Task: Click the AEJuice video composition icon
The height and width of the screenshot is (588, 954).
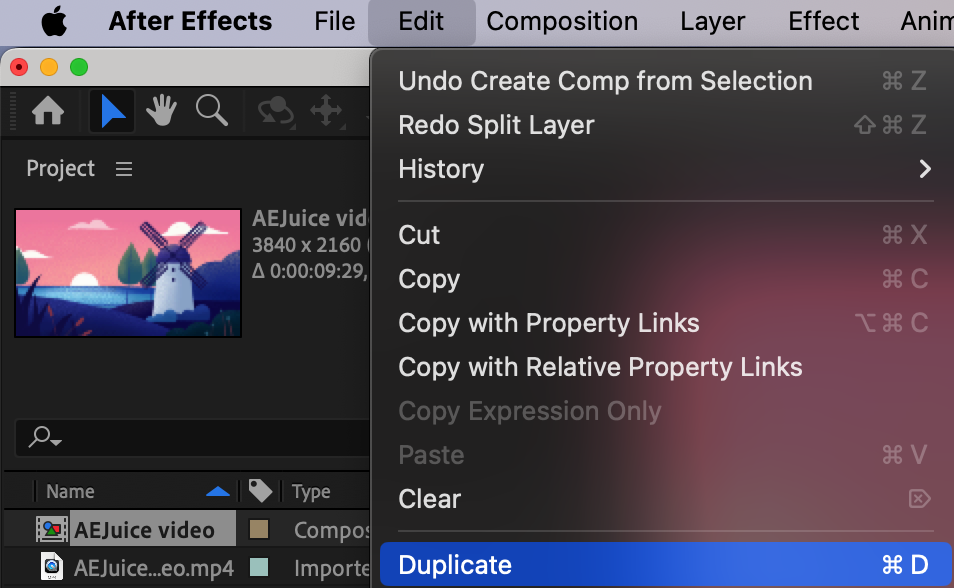Action: pos(52,530)
